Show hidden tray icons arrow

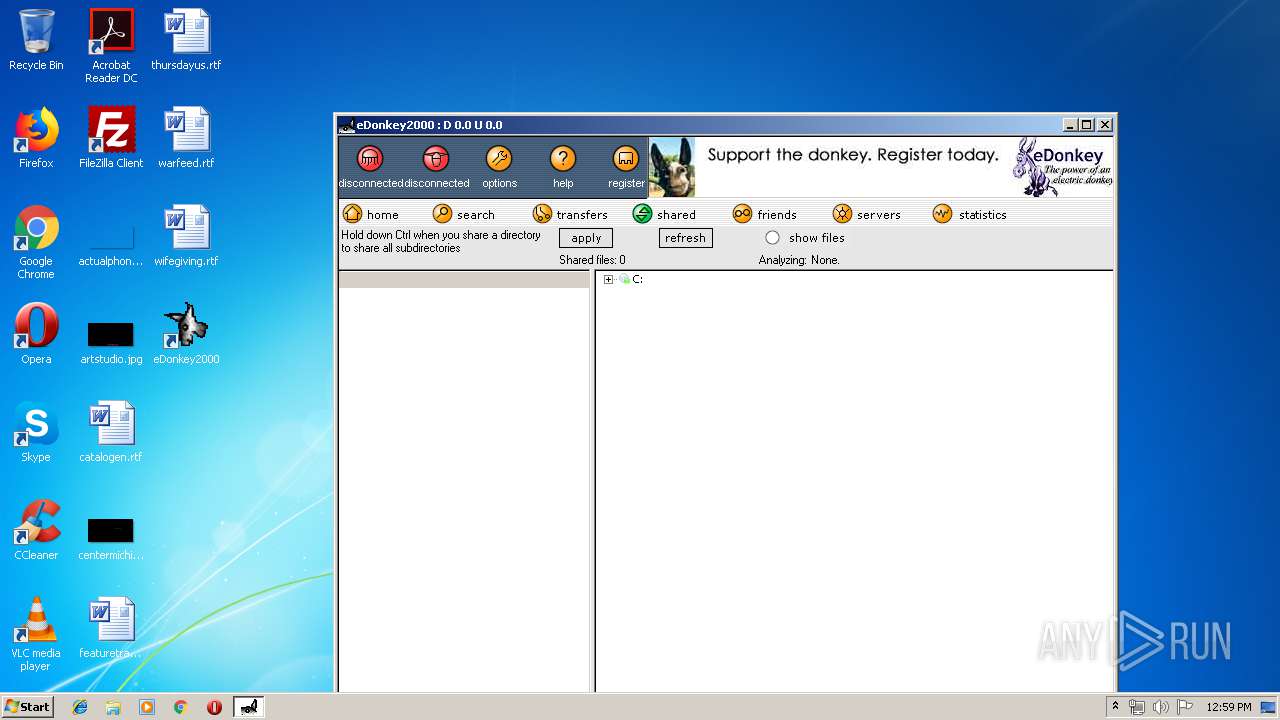tap(1115, 707)
